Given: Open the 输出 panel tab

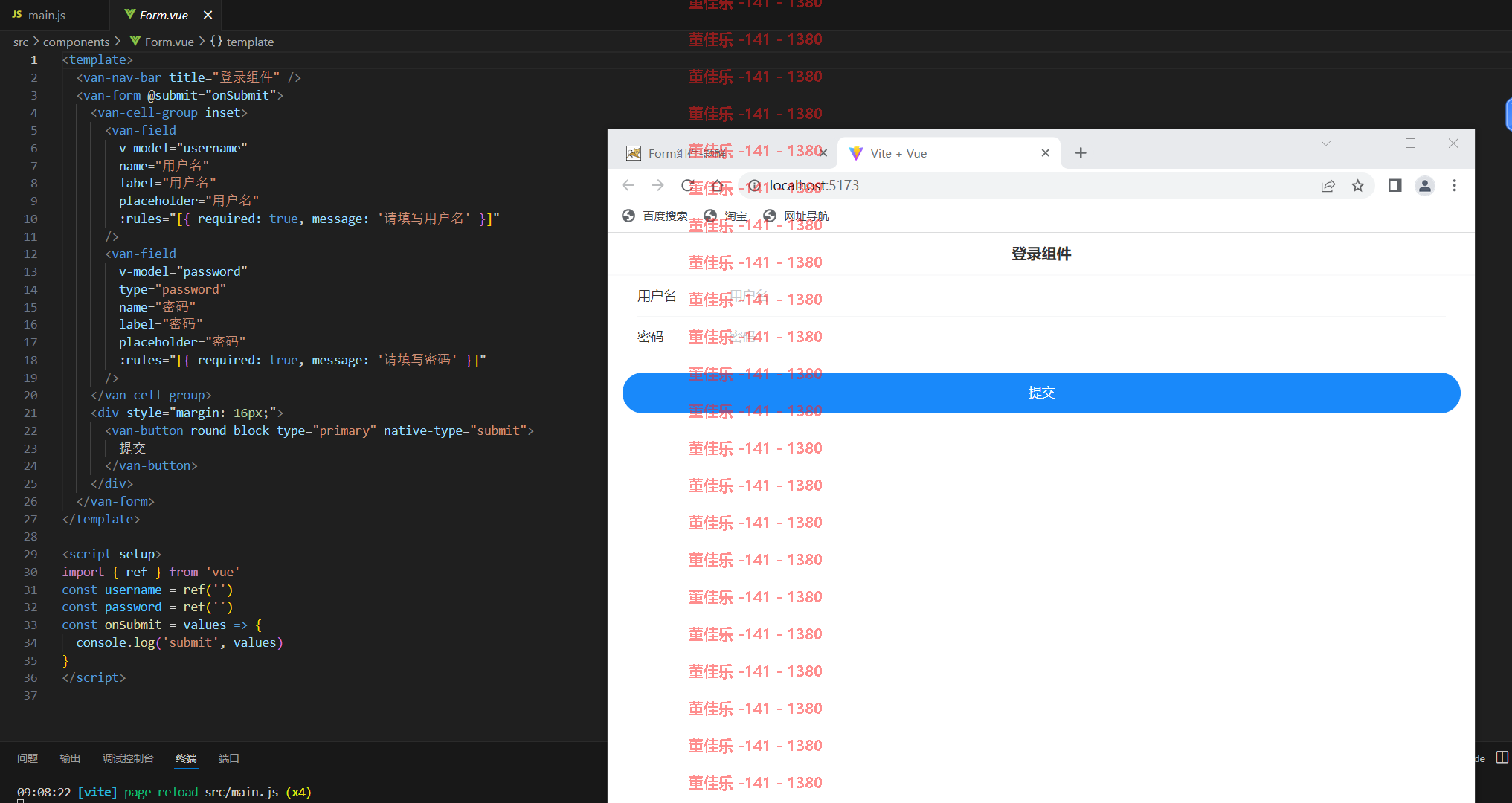Looking at the screenshot, I should pyautogui.click(x=70, y=758).
